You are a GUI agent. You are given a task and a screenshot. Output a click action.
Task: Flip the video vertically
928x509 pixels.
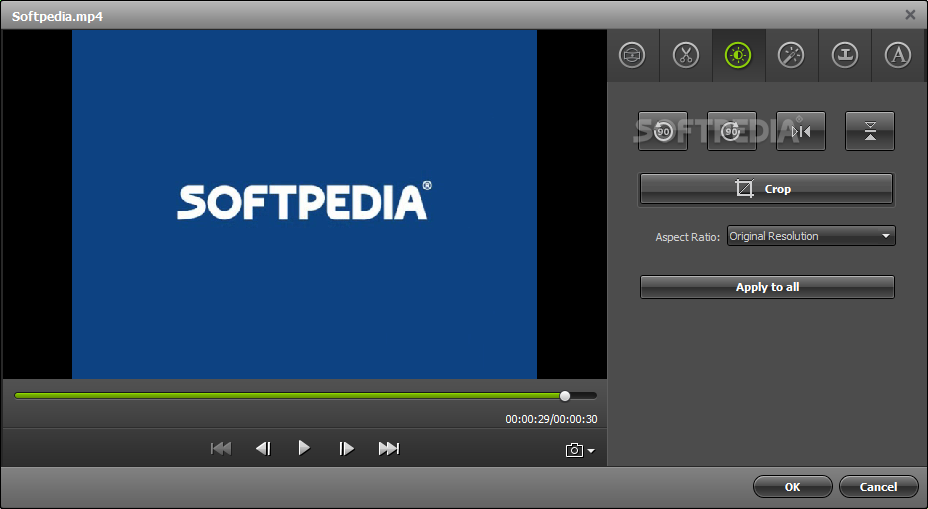pos(870,131)
